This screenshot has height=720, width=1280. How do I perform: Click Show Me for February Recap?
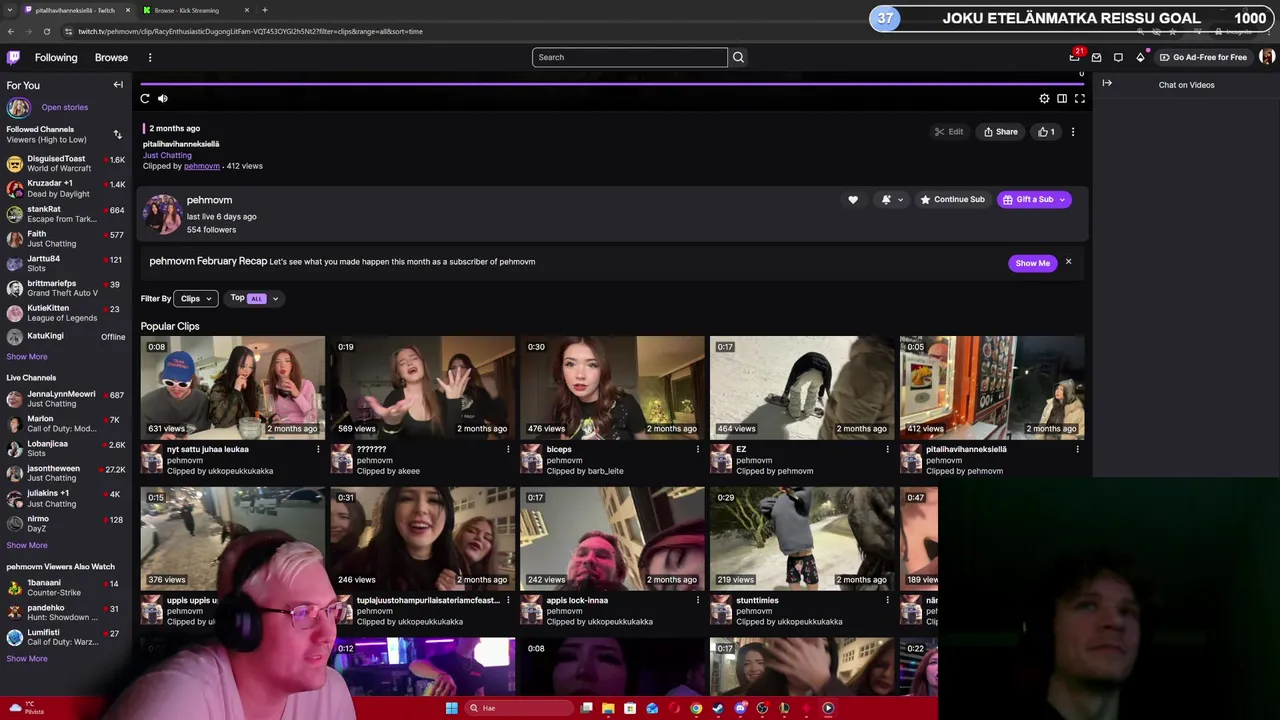[x=1032, y=263]
